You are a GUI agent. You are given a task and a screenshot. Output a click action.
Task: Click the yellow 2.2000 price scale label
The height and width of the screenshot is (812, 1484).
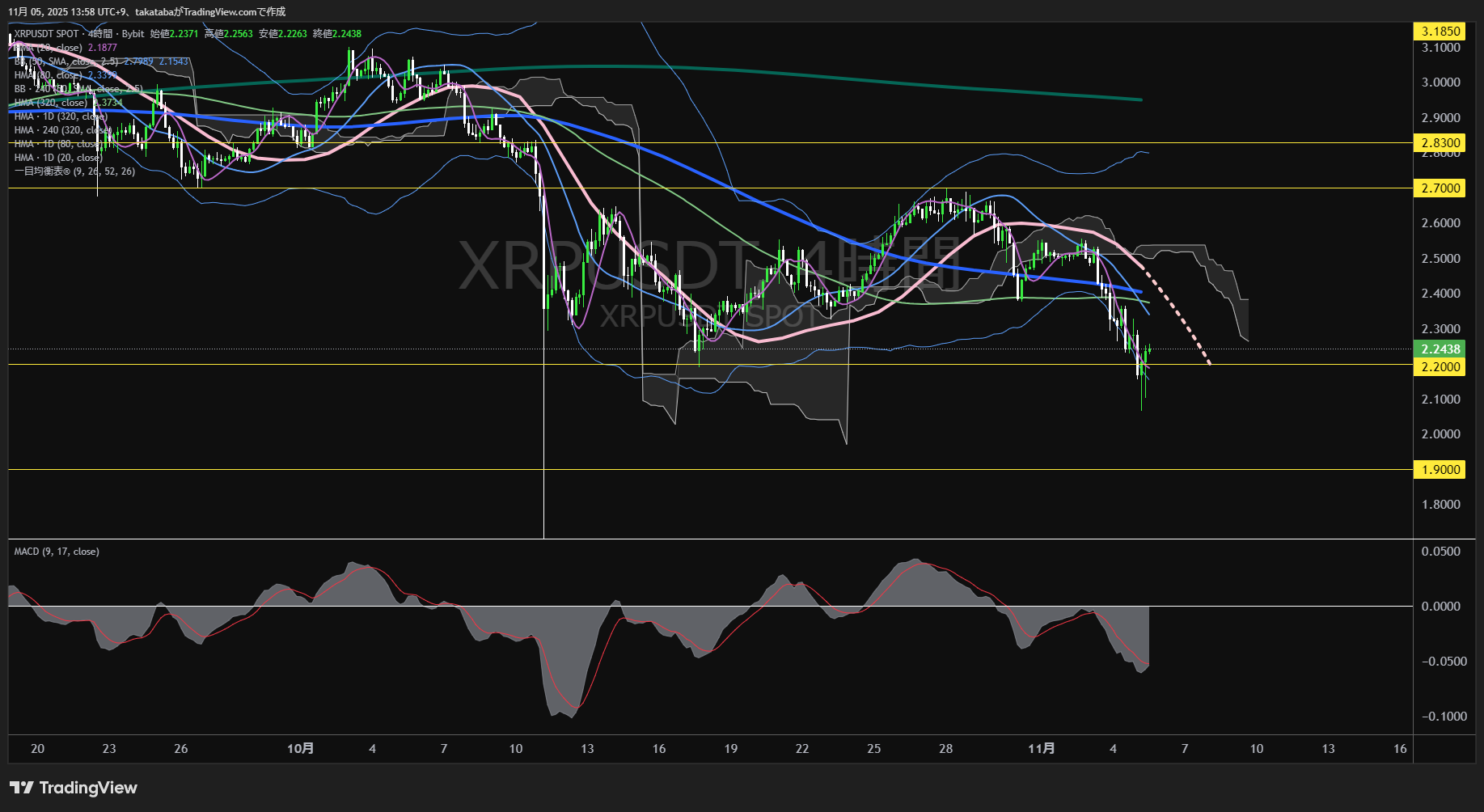[1443, 366]
